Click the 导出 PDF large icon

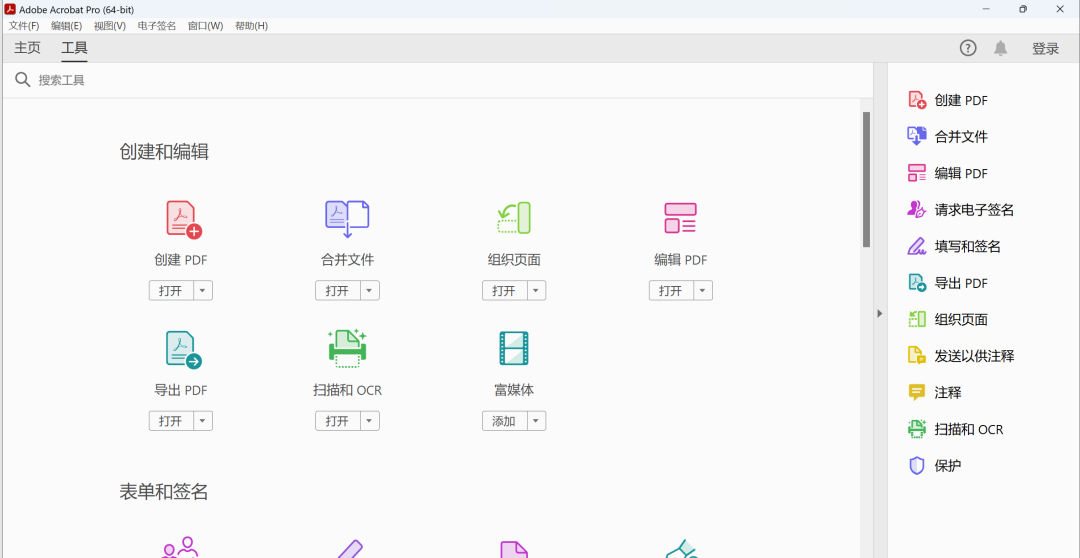tap(183, 350)
